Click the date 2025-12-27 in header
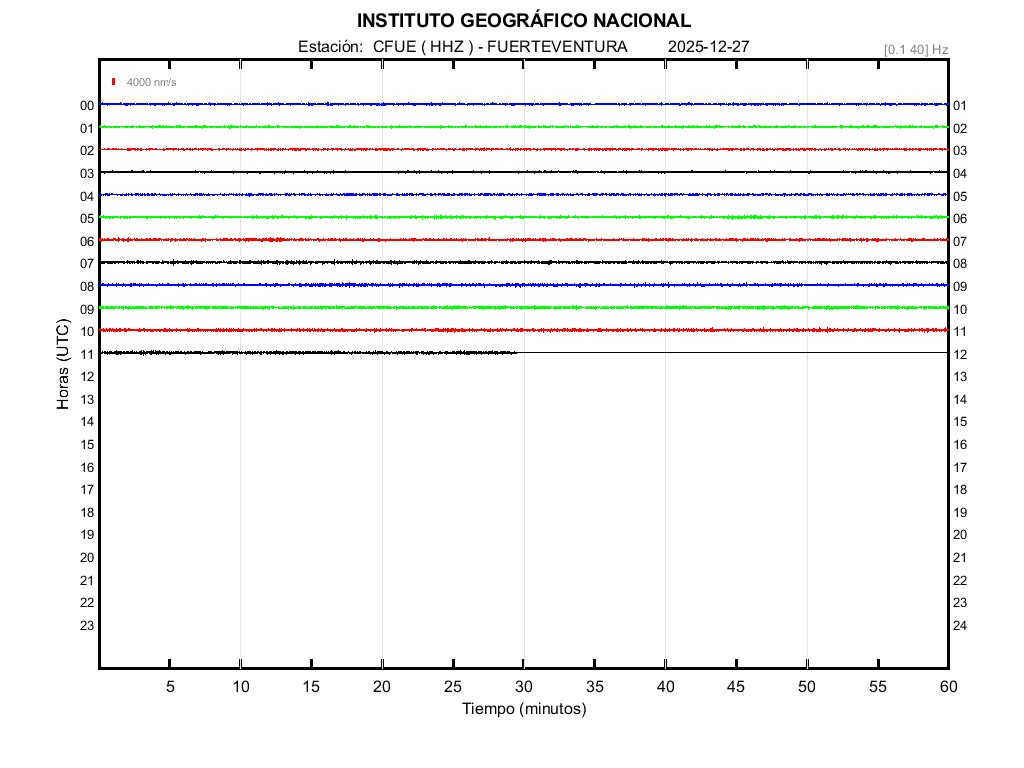 point(708,47)
